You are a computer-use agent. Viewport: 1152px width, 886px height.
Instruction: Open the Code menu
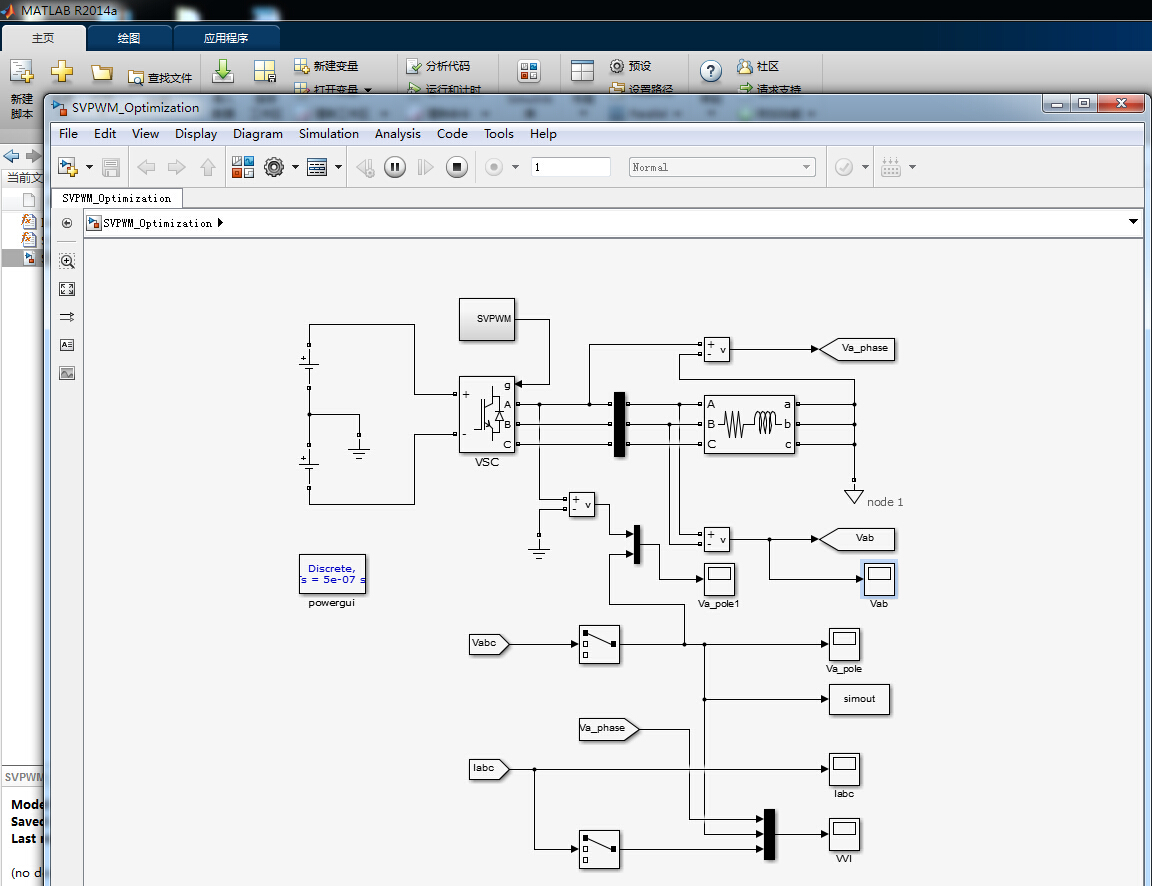[453, 134]
